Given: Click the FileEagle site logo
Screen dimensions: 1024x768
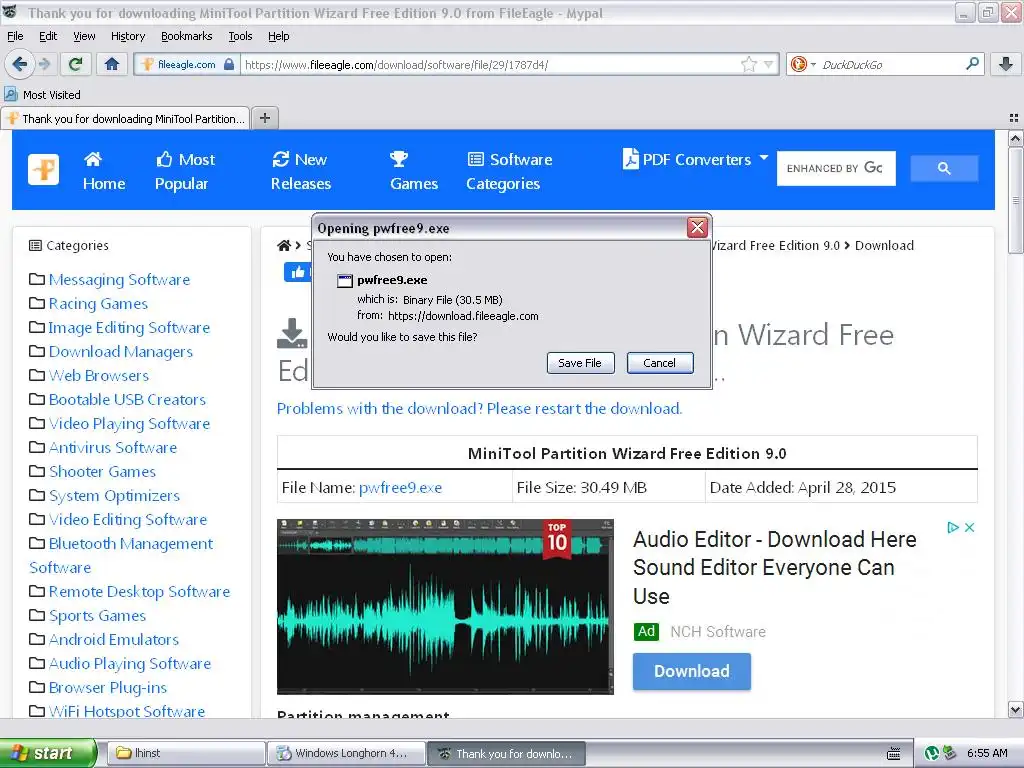Looking at the screenshot, I should point(44,170).
